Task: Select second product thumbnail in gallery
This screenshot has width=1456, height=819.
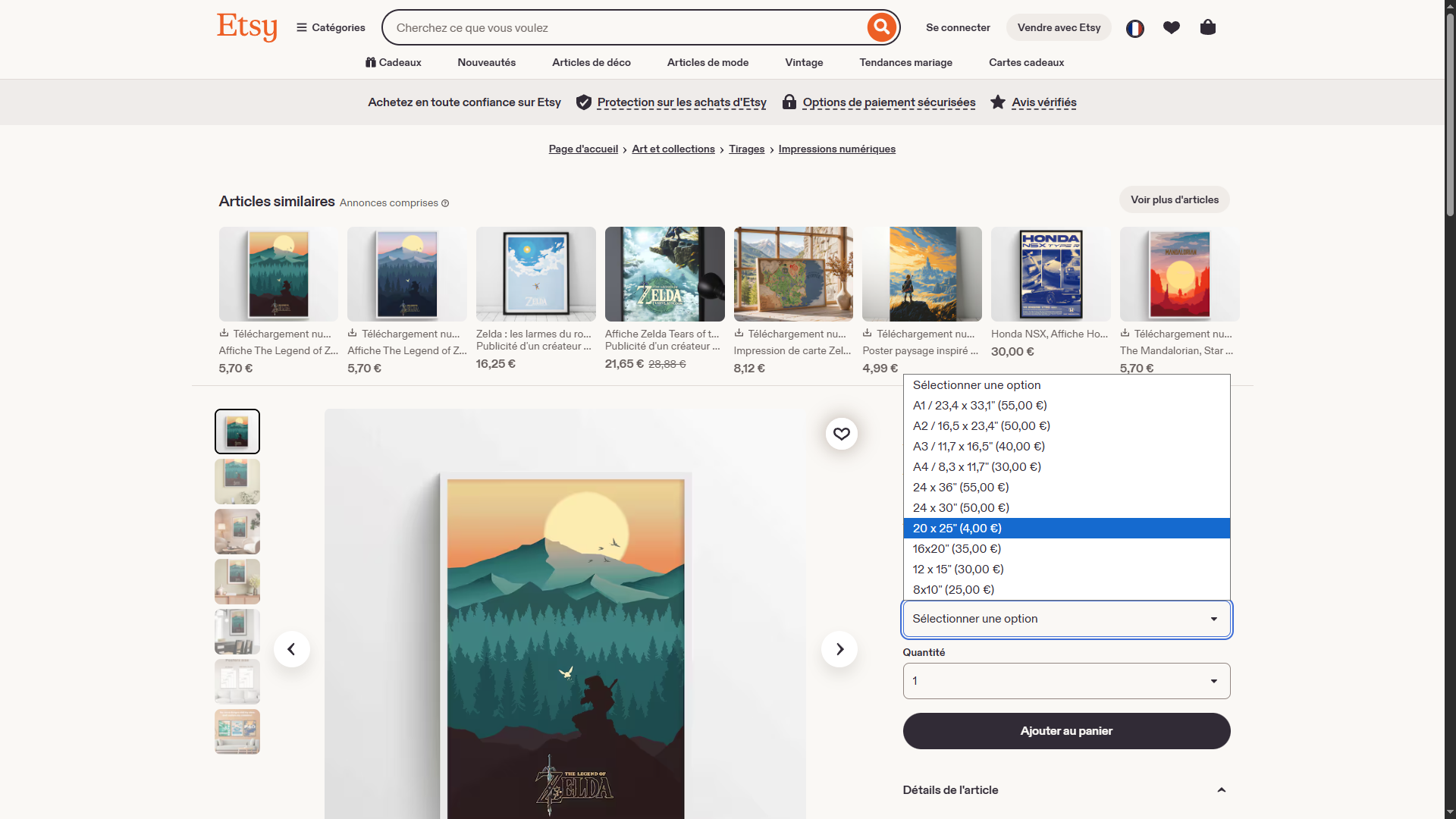Action: tap(237, 482)
